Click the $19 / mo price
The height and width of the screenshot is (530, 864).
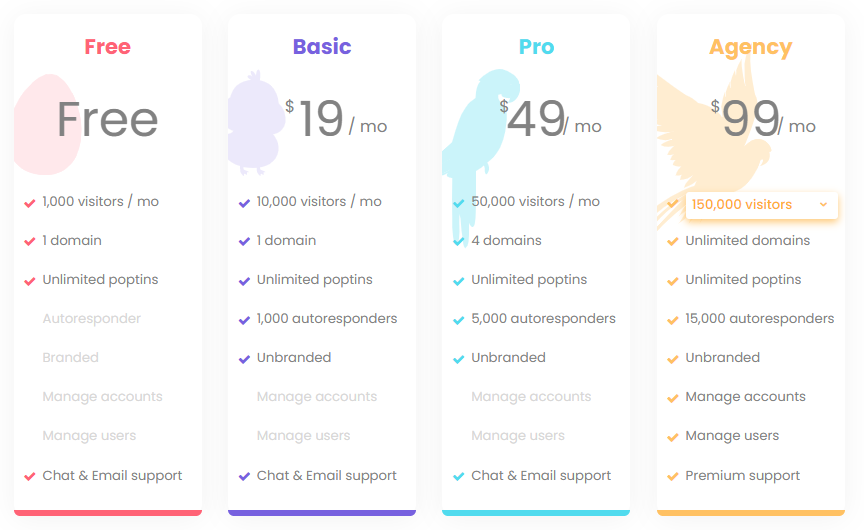(x=336, y=119)
